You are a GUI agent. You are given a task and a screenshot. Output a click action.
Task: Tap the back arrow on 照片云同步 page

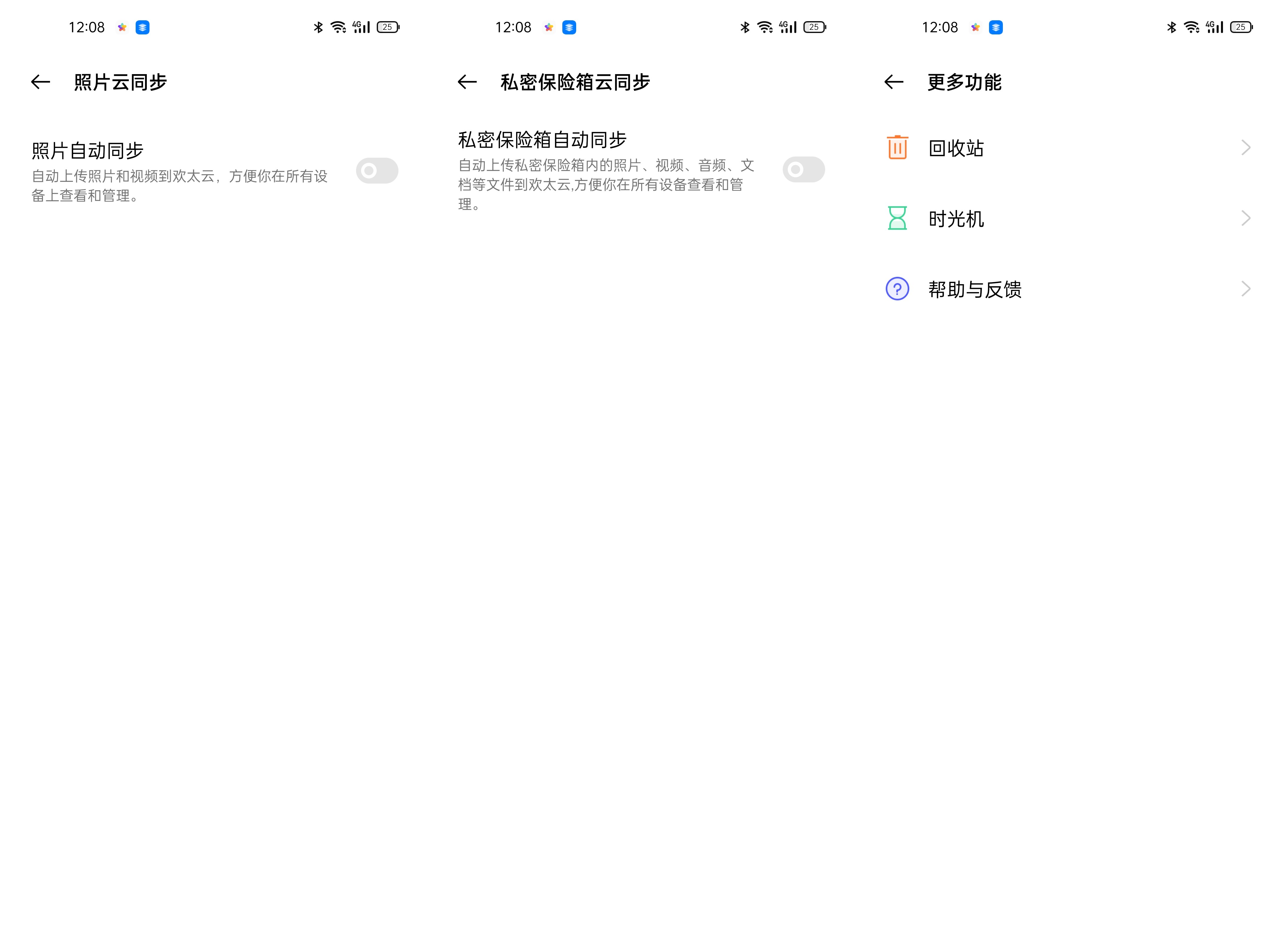click(x=40, y=82)
